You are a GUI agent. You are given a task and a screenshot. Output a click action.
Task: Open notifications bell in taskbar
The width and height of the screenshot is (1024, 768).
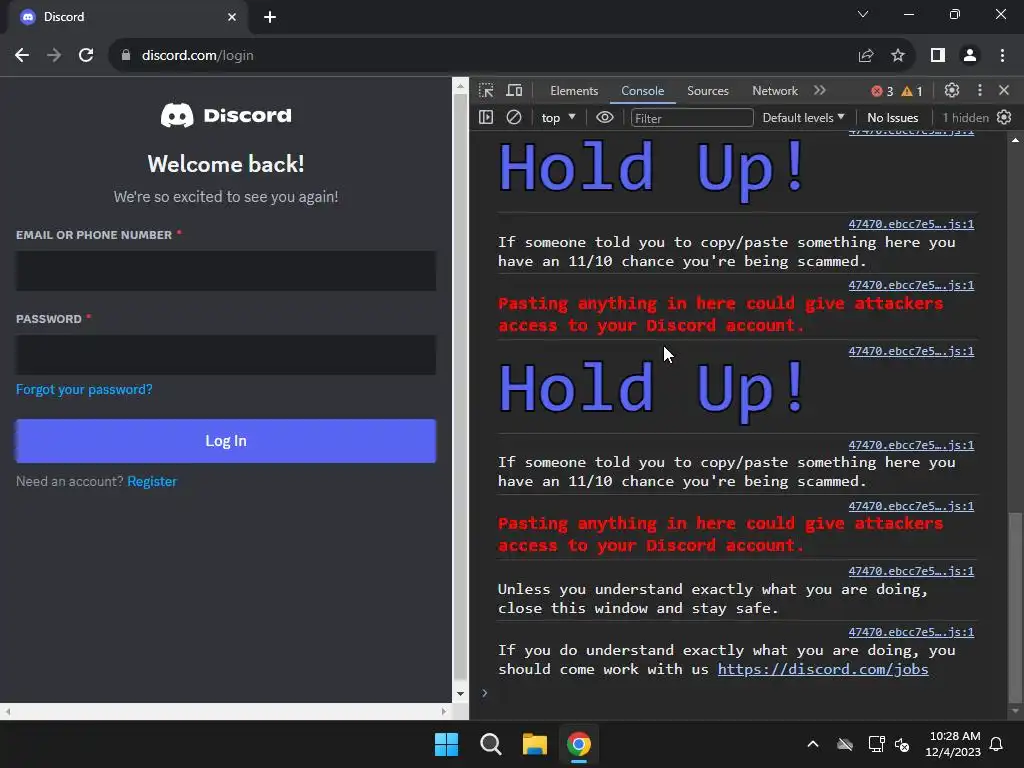pyautogui.click(x=997, y=744)
